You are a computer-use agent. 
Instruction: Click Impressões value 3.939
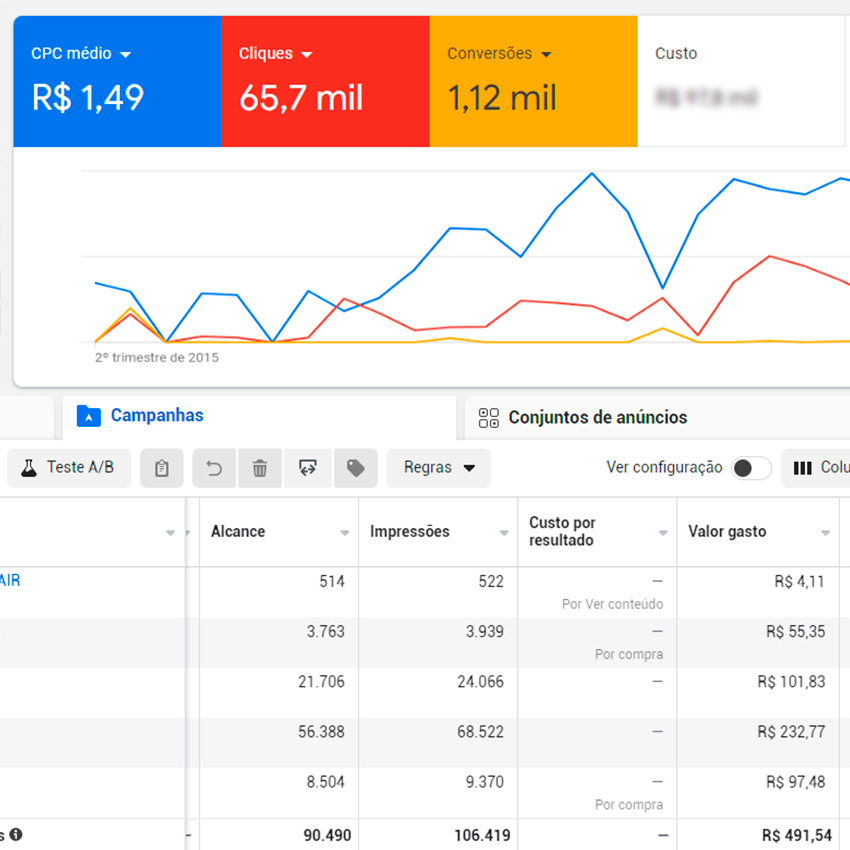click(x=485, y=632)
